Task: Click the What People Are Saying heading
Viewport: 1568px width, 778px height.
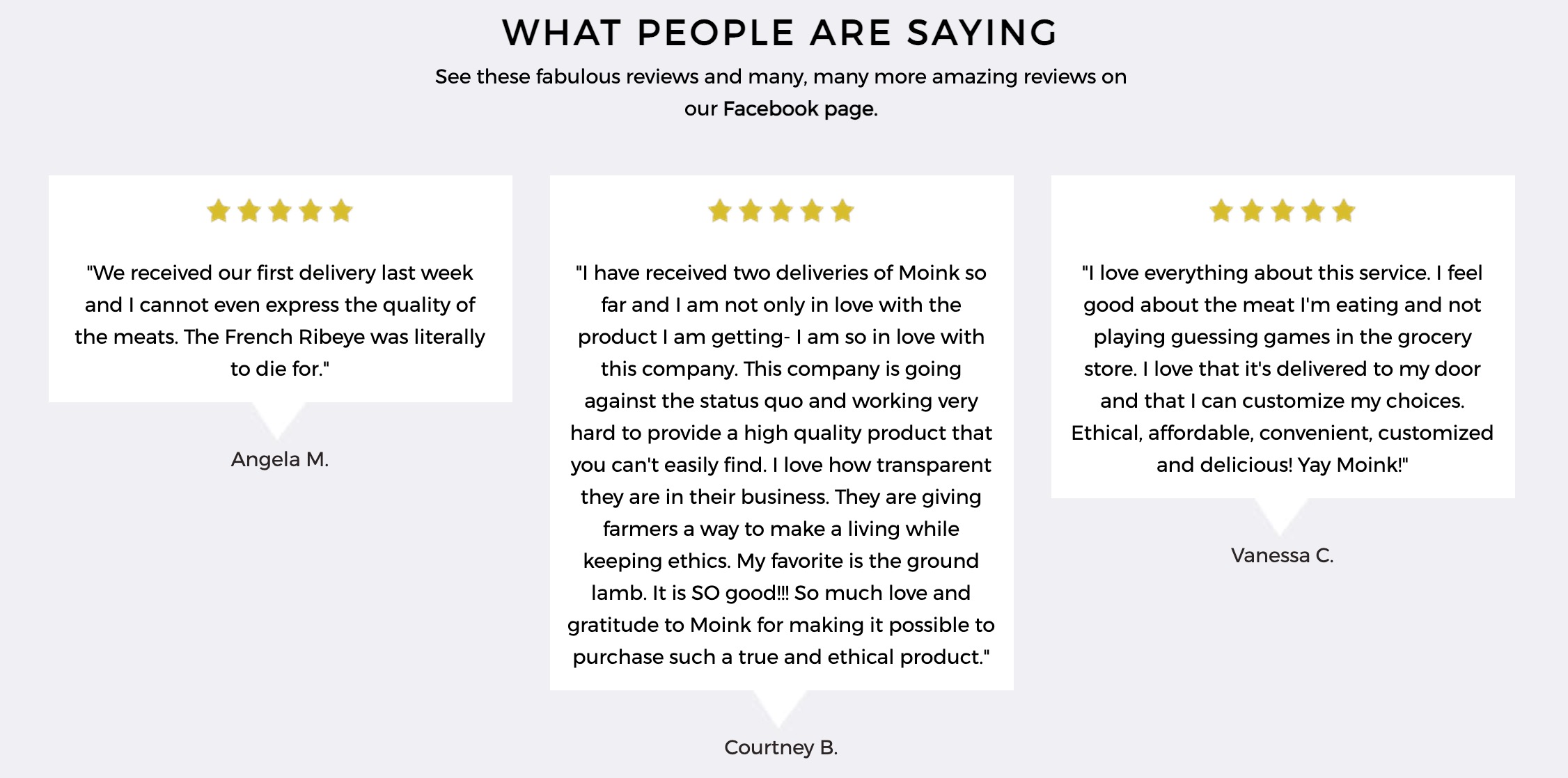Action: coord(781,33)
